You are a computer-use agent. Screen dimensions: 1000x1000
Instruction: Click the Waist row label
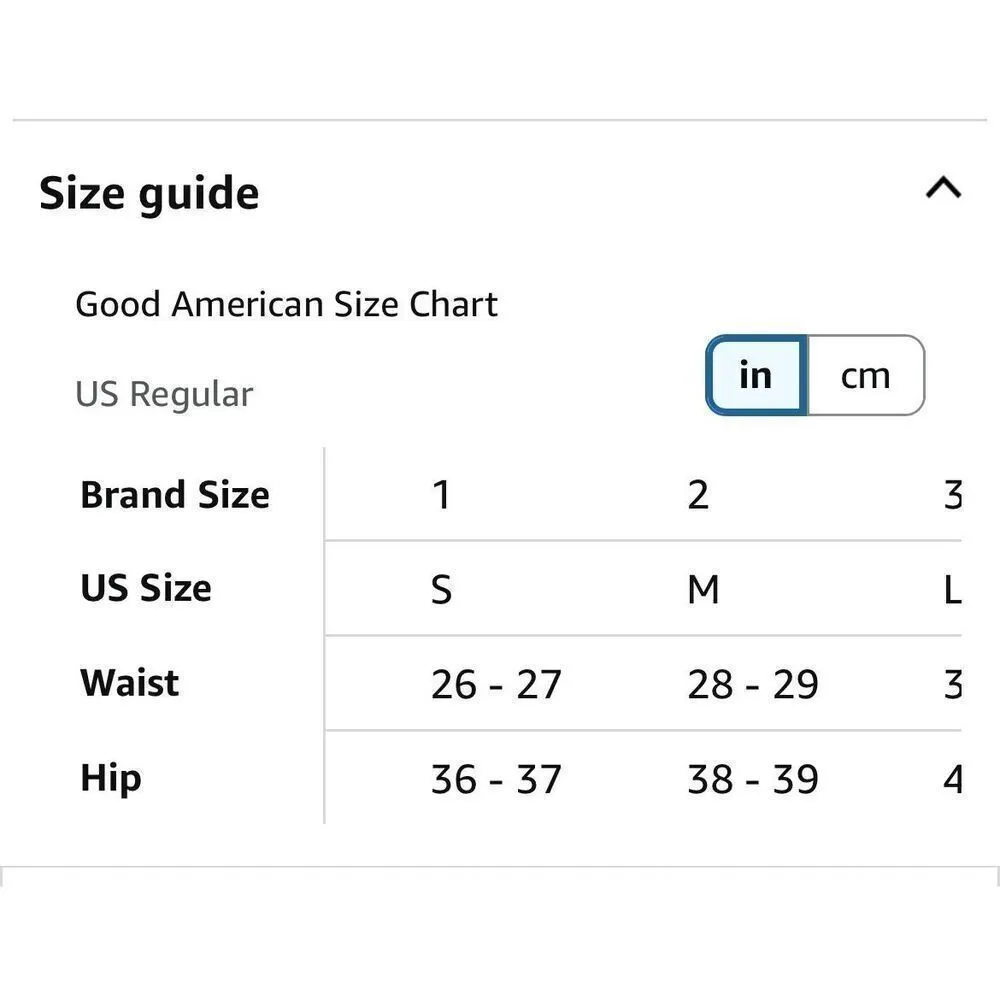(x=128, y=683)
